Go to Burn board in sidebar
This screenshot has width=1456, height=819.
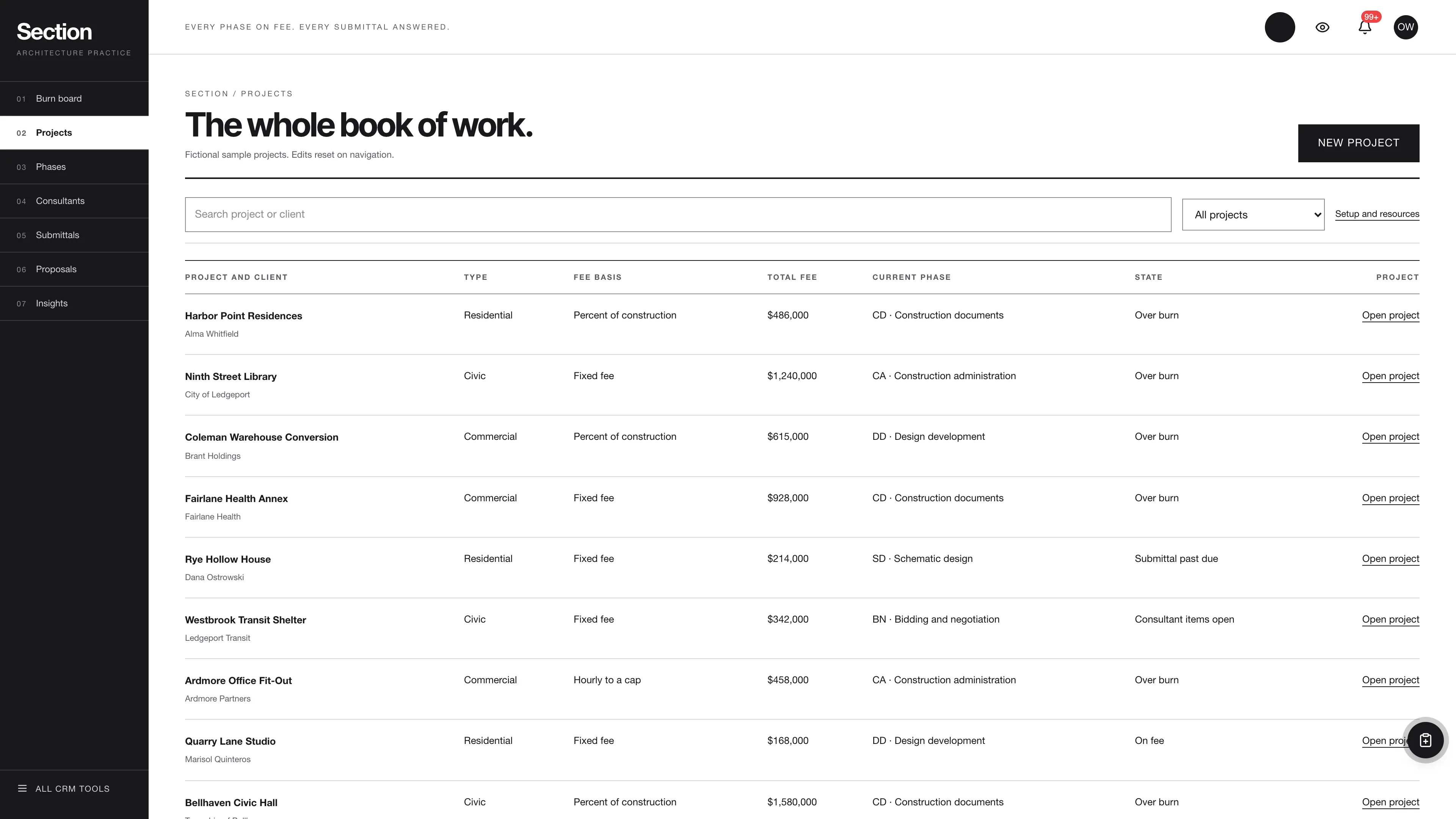tap(74, 99)
